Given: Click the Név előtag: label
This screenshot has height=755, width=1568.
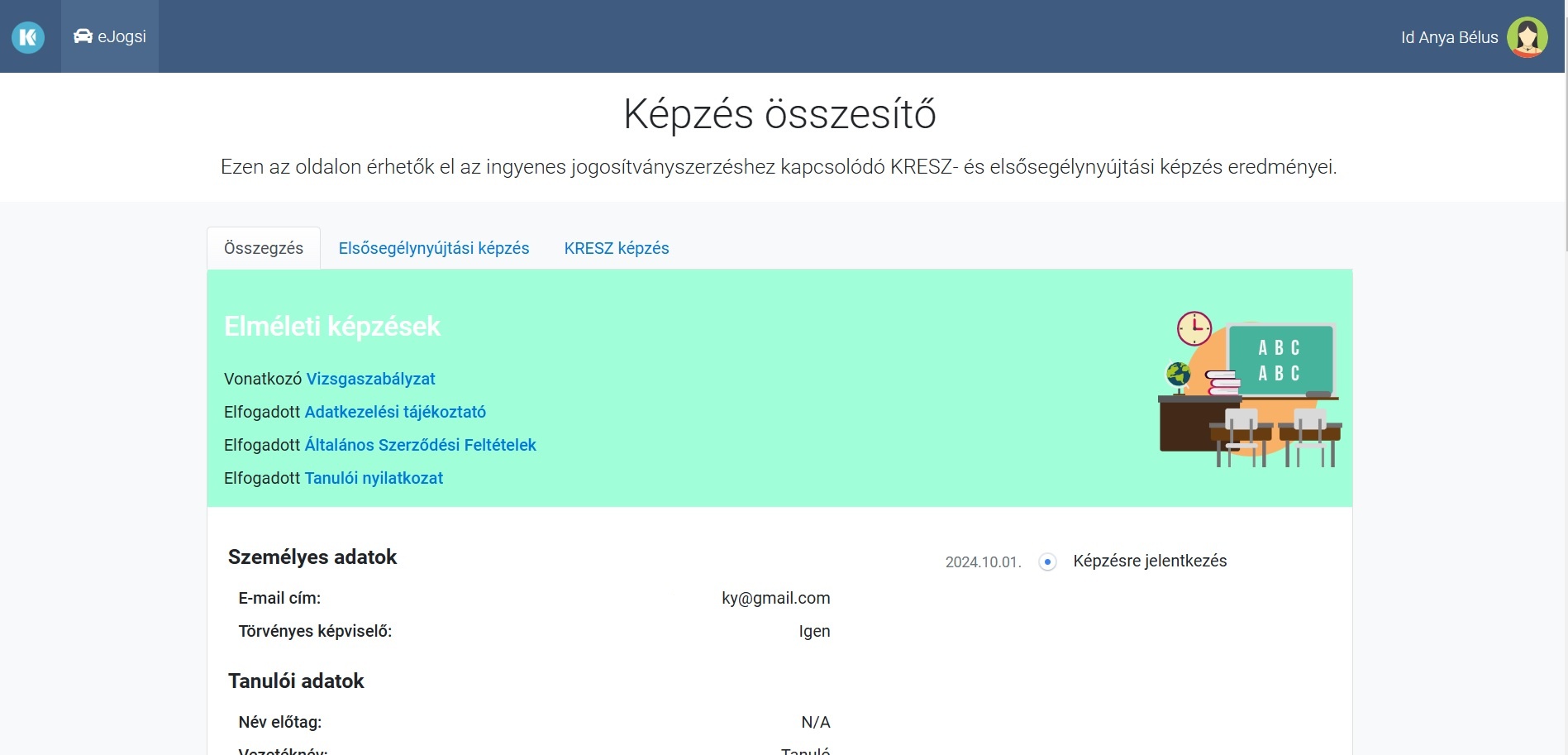Looking at the screenshot, I should click(279, 722).
